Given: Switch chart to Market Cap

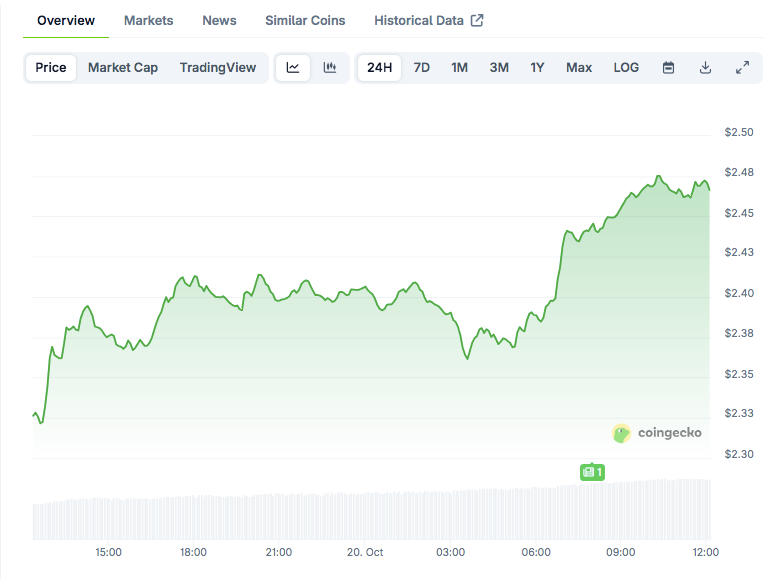Looking at the screenshot, I should (123, 68).
